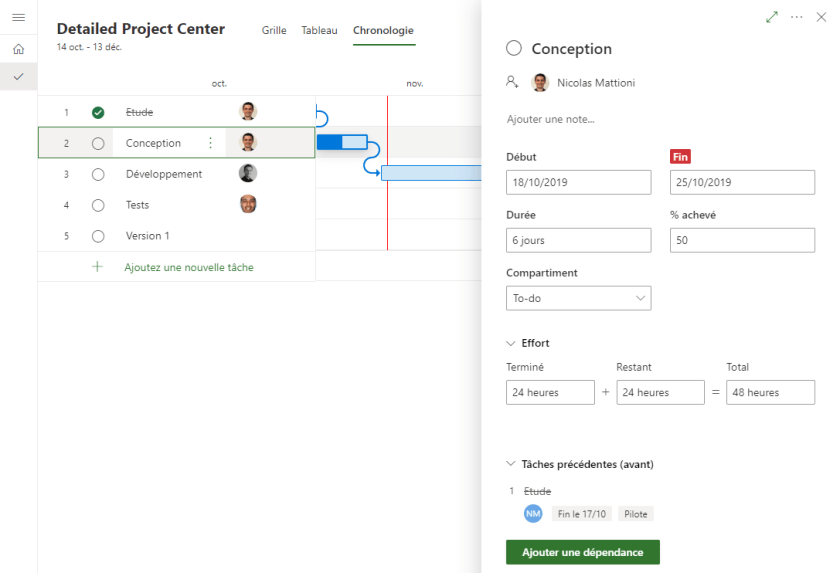840x573 pixels.
Task: Open the Conception row's vertical dots menu
Action: pyautogui.click(x=210, y=143)
